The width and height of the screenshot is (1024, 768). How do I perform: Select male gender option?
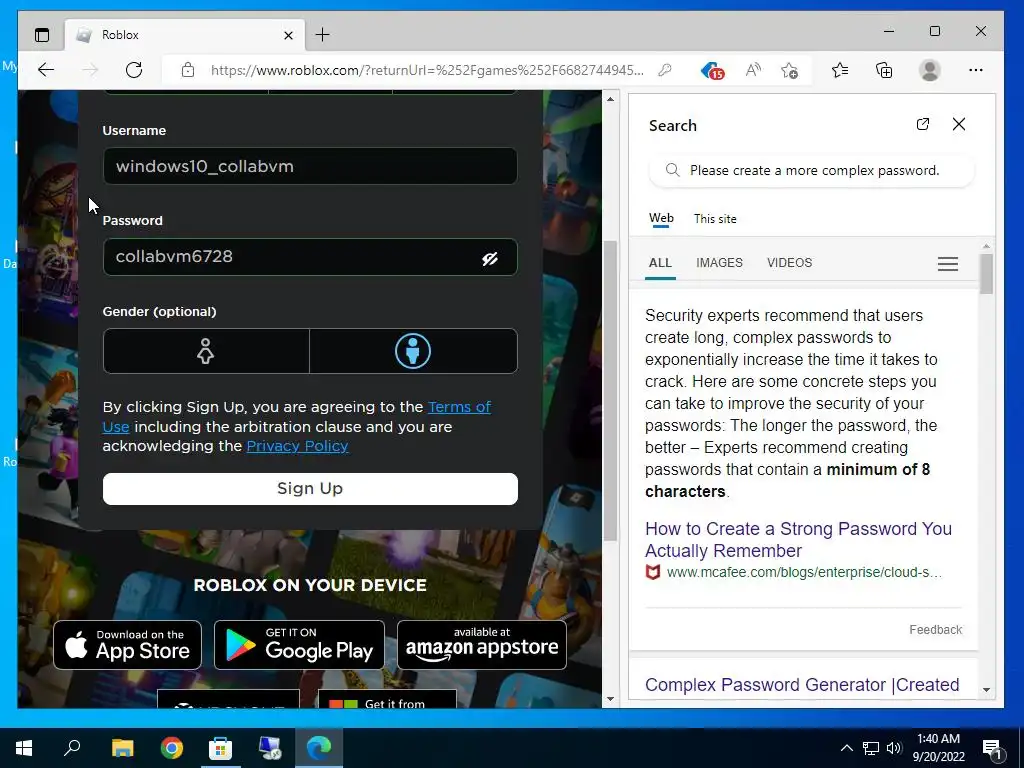pyautogui.click(x=413, y=351)
